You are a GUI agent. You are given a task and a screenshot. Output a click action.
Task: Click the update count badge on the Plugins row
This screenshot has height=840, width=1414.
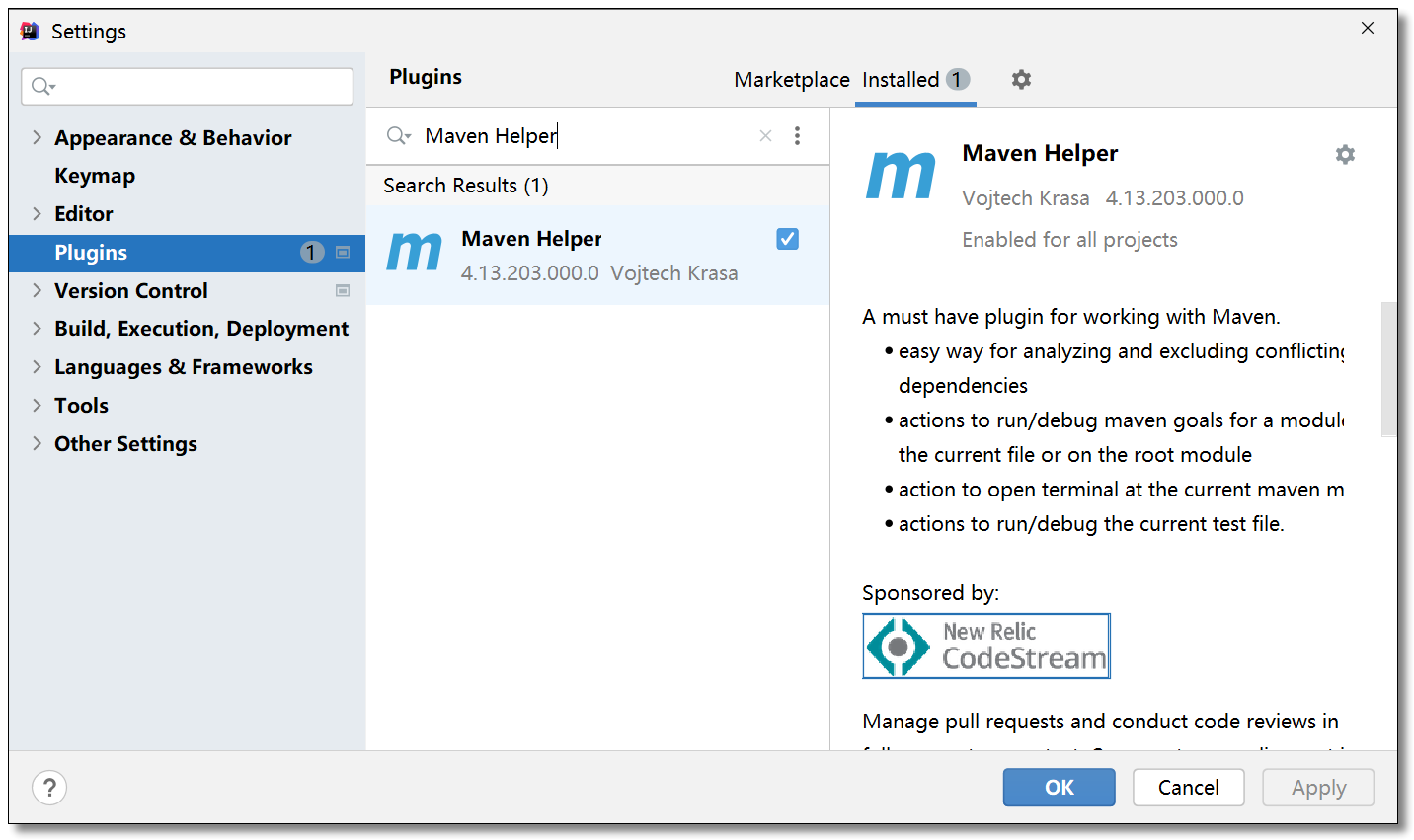tap(312, 253)
